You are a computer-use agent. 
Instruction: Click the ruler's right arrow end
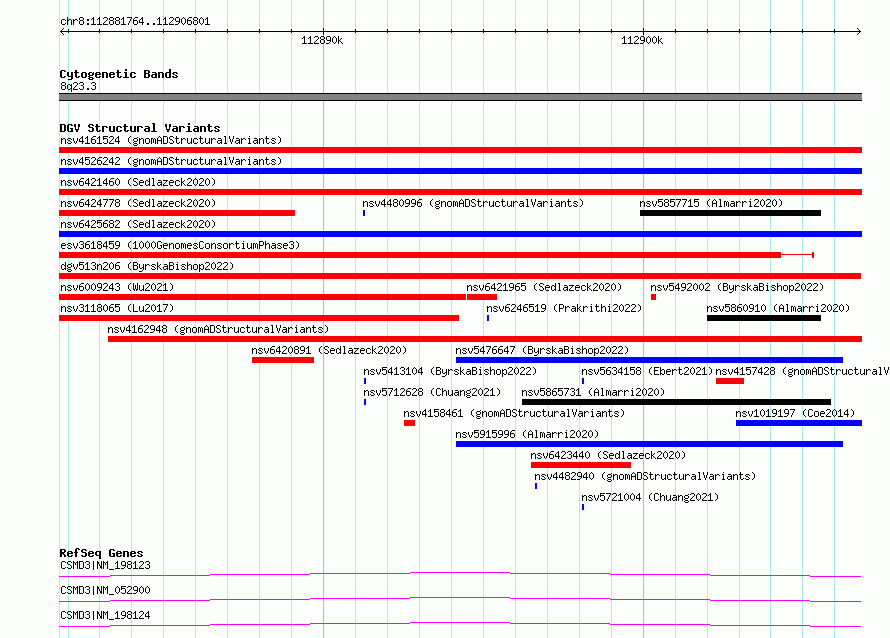pyautogui.click(x=858, y=31)
